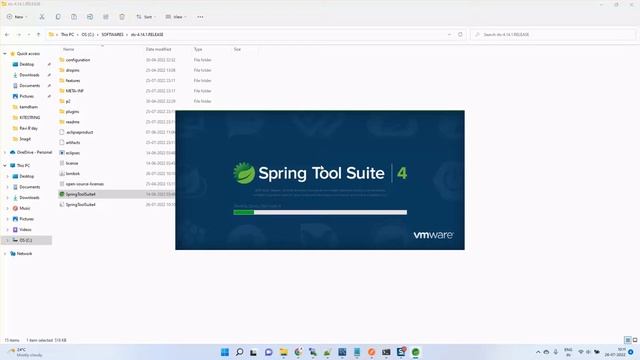Select the .eclipseproduct file

tap(79, 132)
